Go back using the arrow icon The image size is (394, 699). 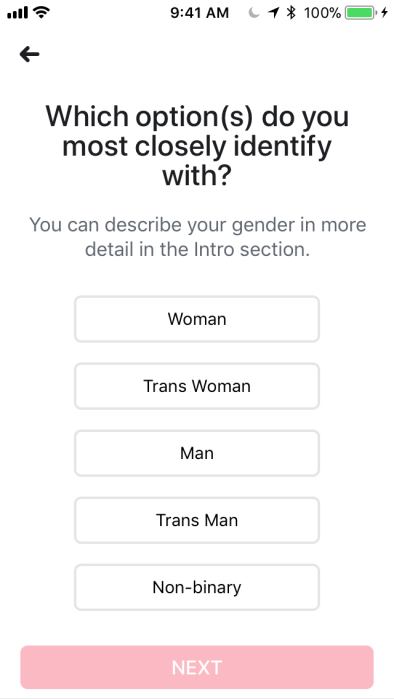pos(29,54)
